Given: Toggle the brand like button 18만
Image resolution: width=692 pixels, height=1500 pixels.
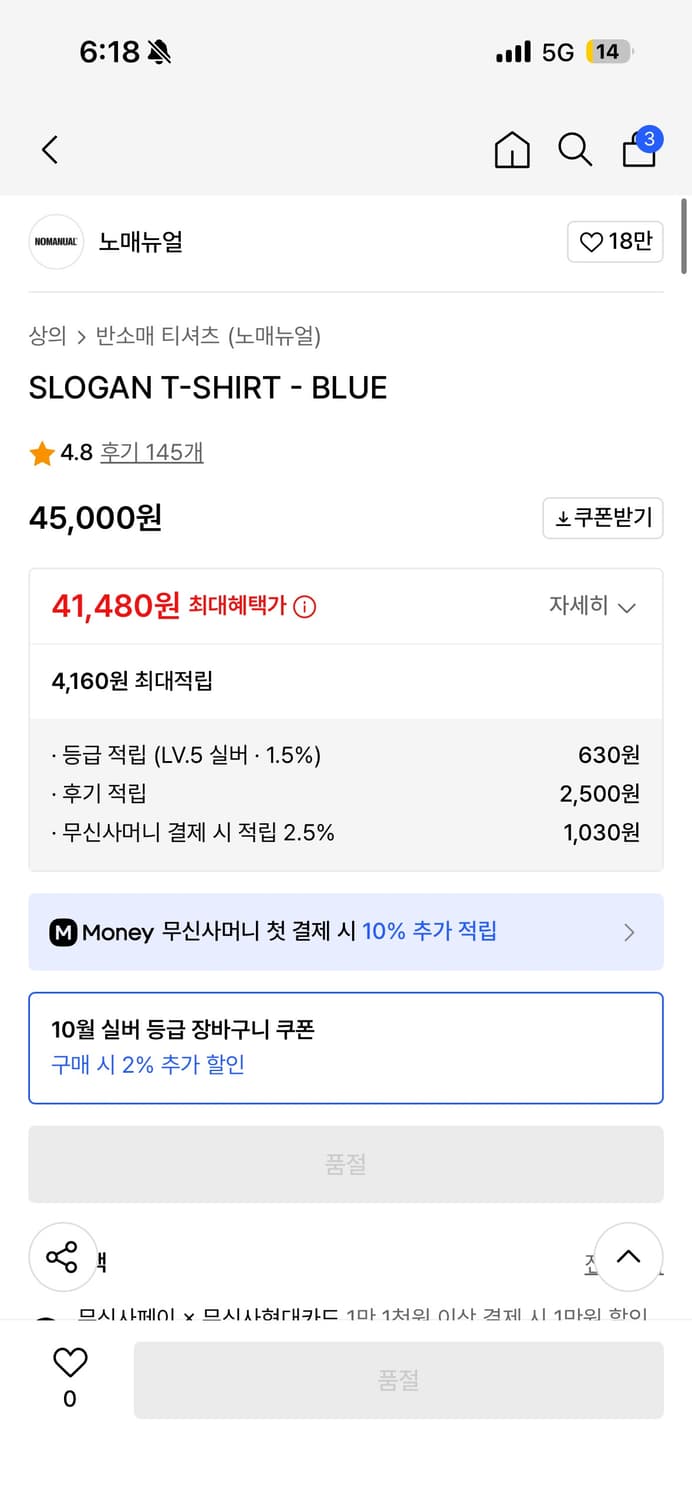Looking at the screenshot, I should click(615, 242).
